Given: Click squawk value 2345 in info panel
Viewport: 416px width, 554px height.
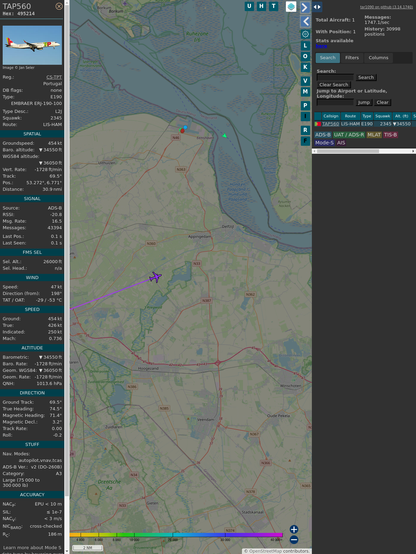Looking at the screenshot, I should click(56, 118).
